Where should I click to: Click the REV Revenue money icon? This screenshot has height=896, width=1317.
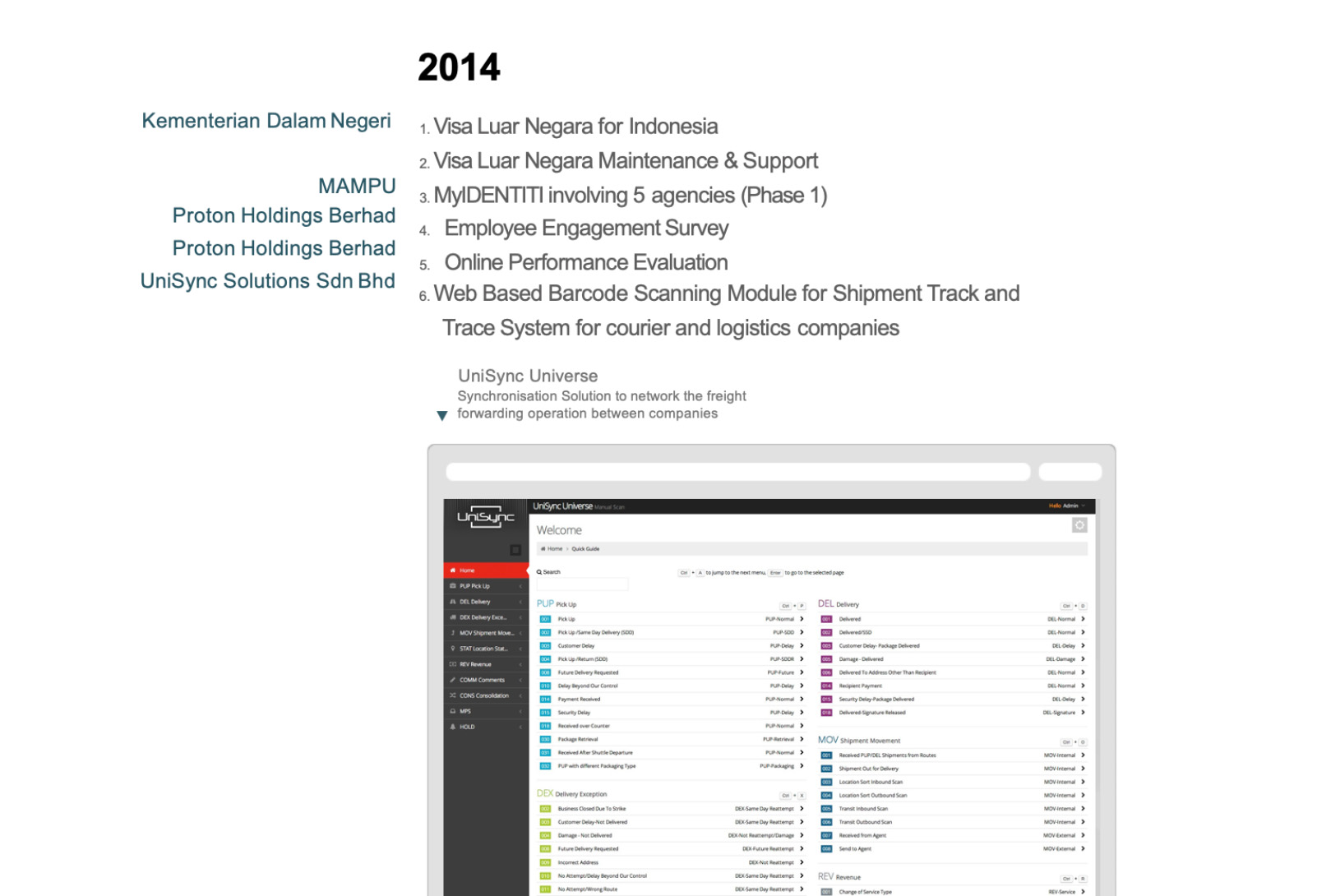(453, 664)
